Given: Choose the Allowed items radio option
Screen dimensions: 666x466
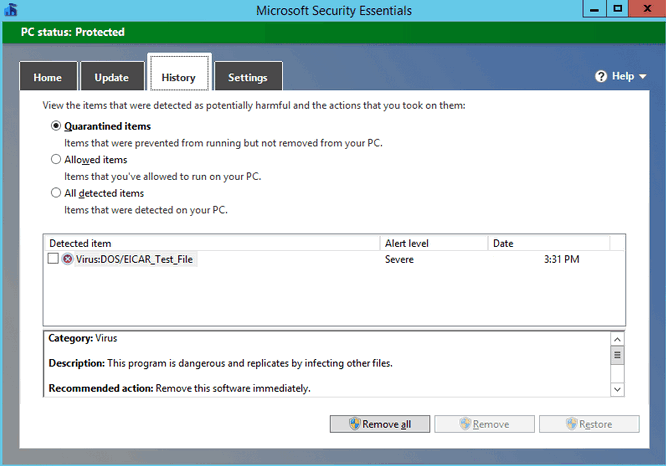Looking at the screenshot, I should (x=56, y=159).
